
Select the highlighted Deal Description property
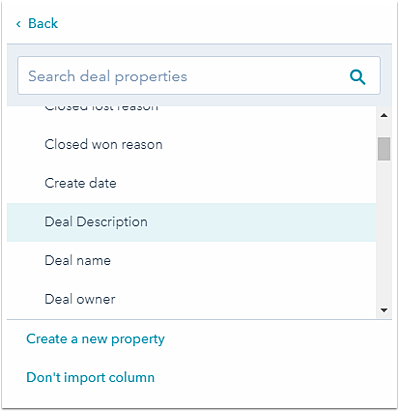pos(191,222)
